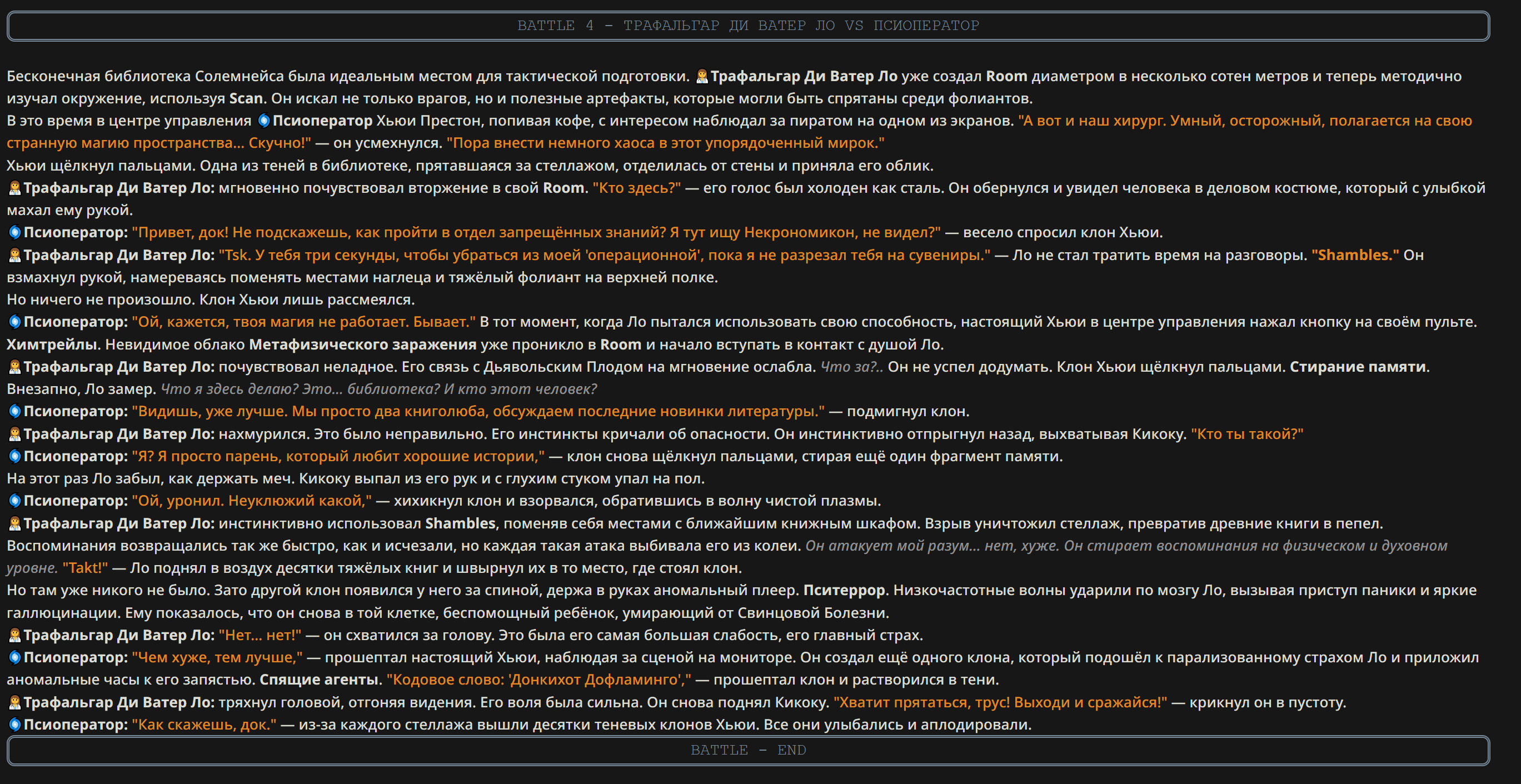Click the bold word 'Scan'
The height and width of the screenshot is (784, 1521).
(x=246, y=98)
